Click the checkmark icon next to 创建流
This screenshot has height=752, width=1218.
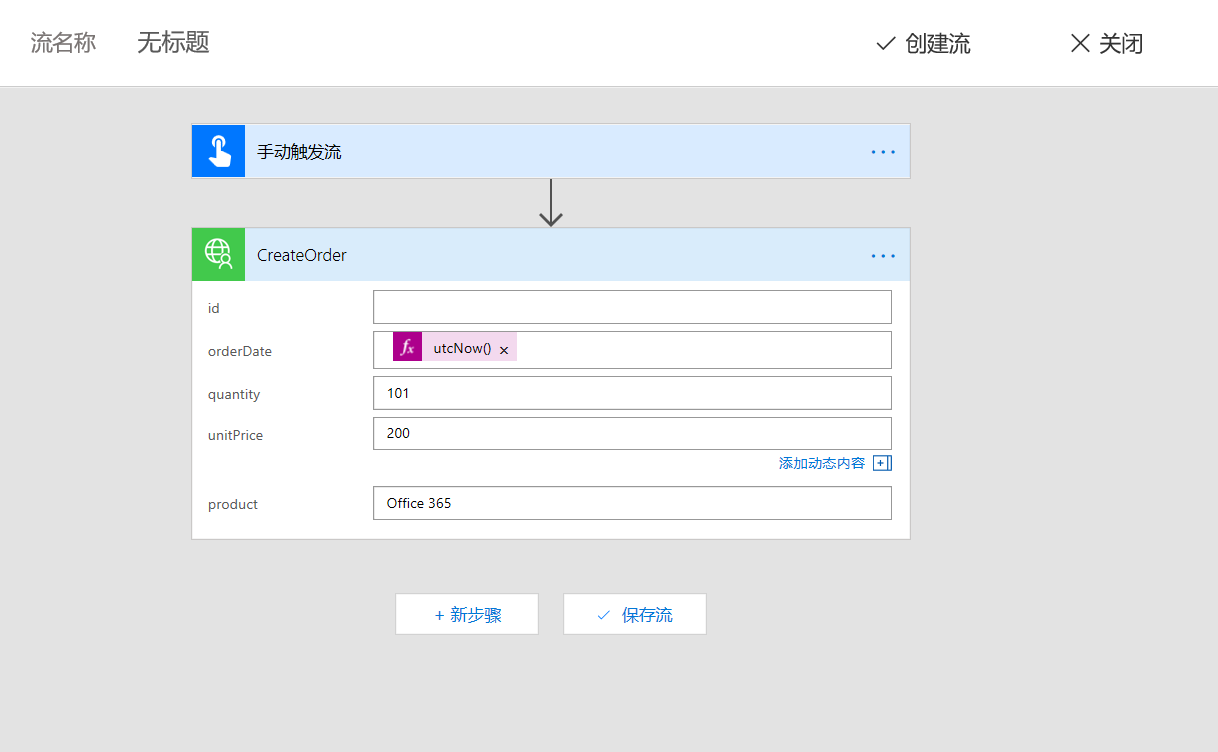point(884,43)
